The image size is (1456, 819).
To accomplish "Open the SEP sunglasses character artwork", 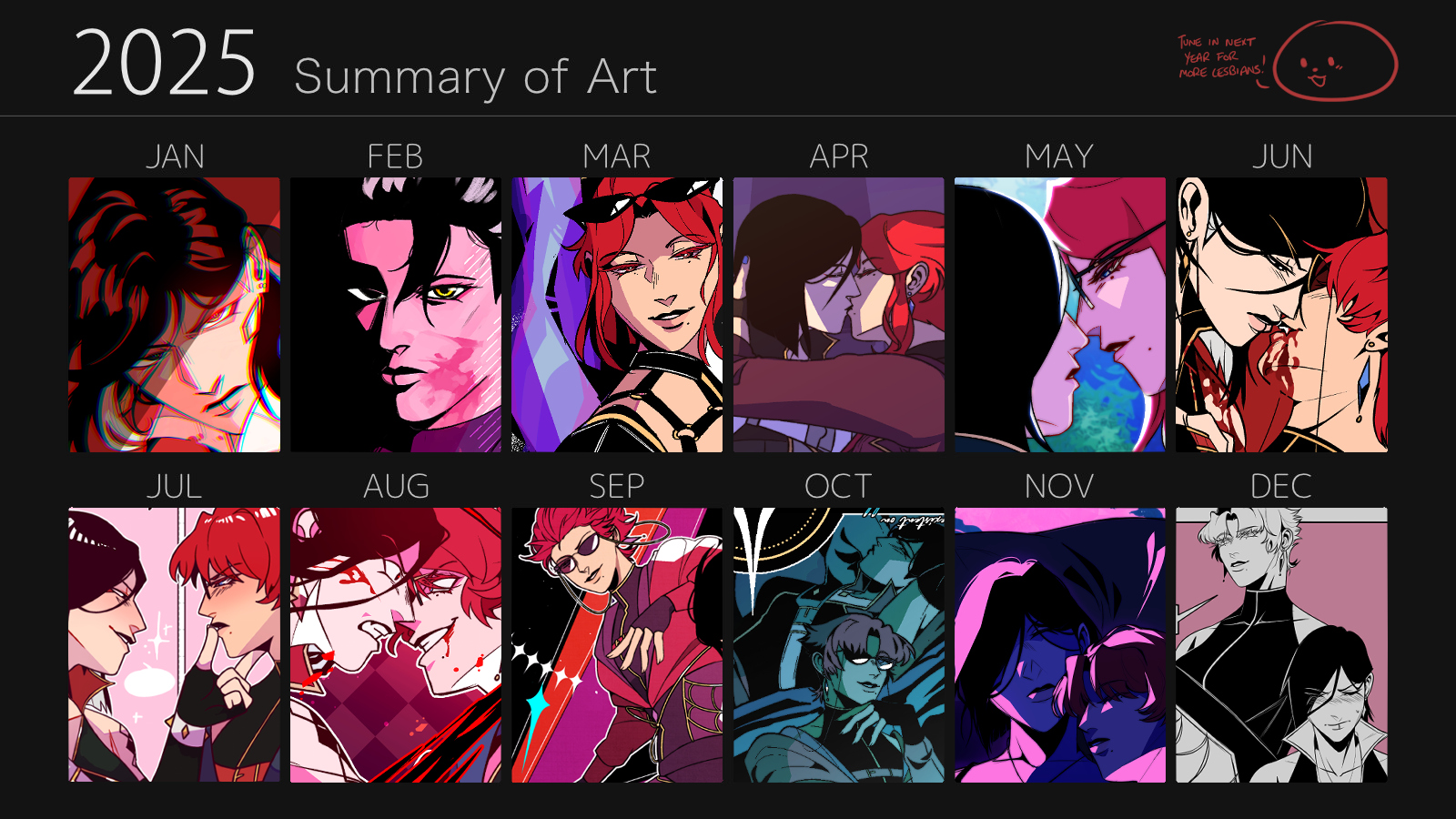I will pos(617,645).
